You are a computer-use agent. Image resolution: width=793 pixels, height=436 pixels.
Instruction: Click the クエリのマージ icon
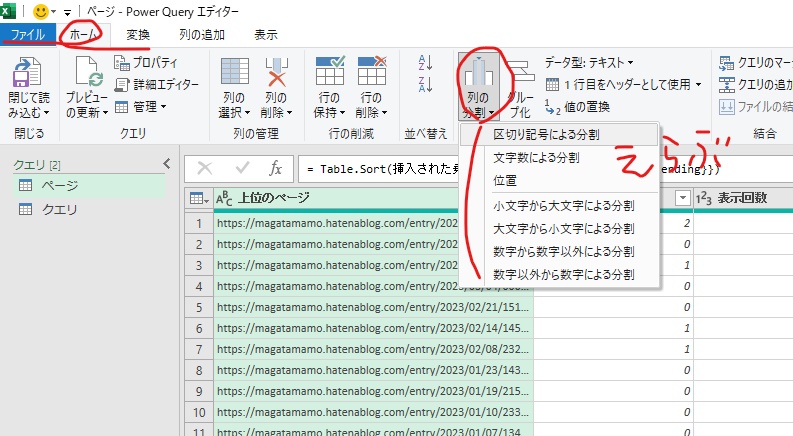(x=727, y=63)
